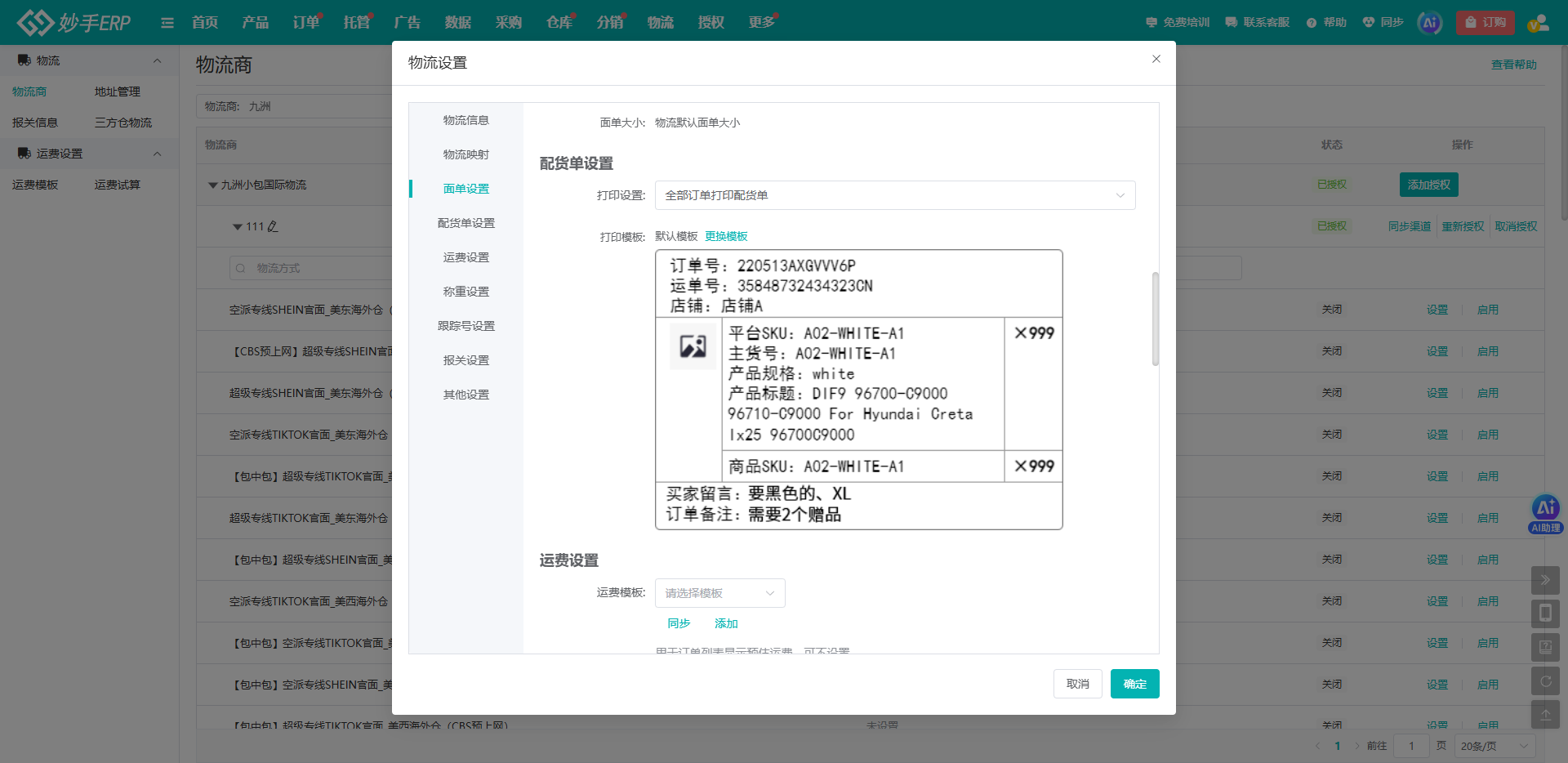
Task: Click the dialog vertical scrollbar
Action: coord(1156,319)
